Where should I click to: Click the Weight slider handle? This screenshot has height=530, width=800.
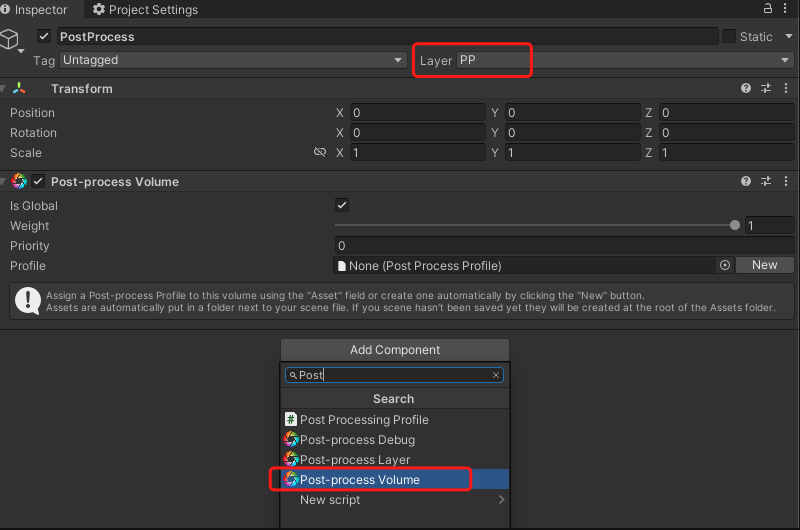(x=736, y=226)
